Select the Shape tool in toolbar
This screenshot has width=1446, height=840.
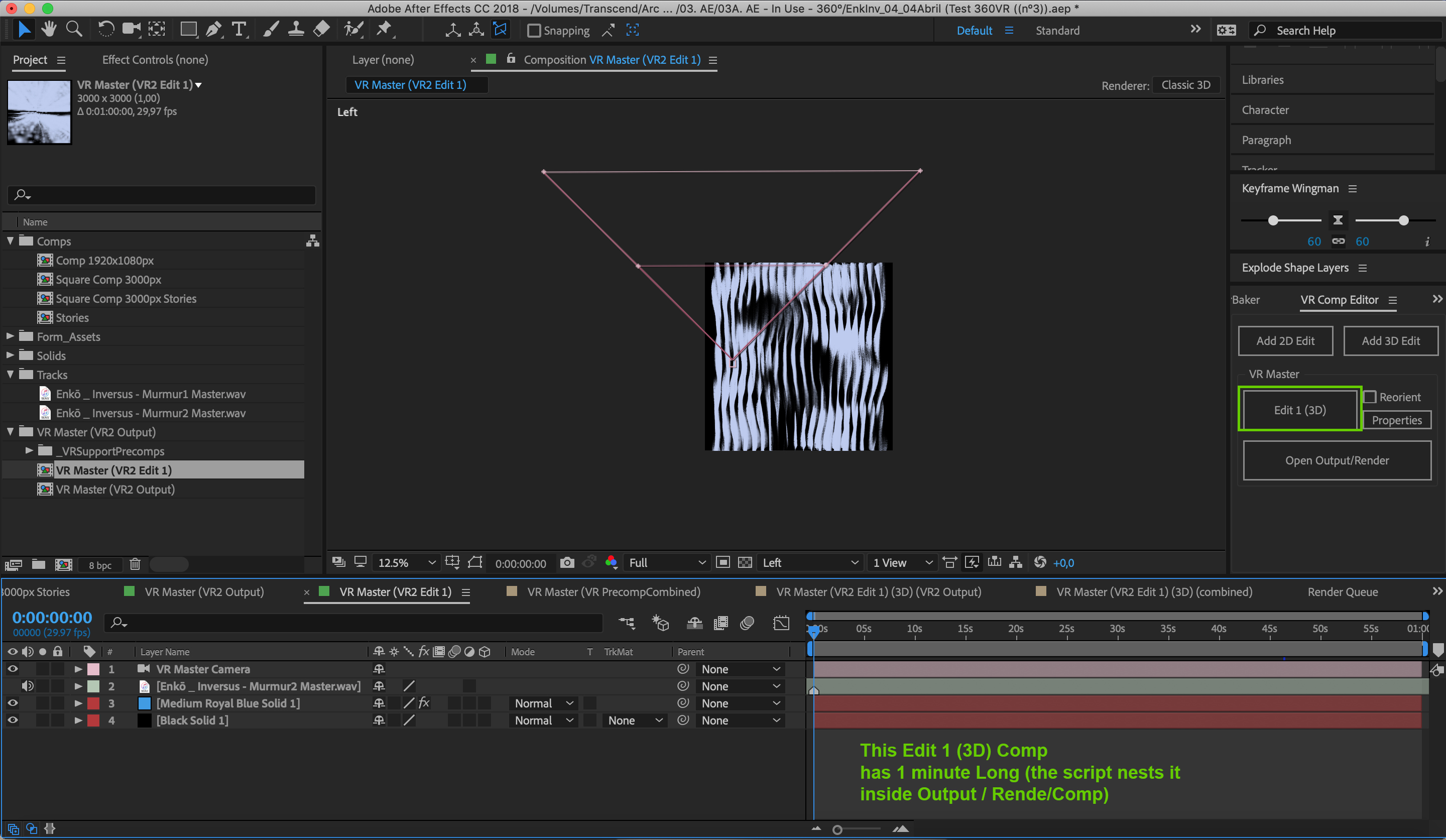click(x=186, y=30)
